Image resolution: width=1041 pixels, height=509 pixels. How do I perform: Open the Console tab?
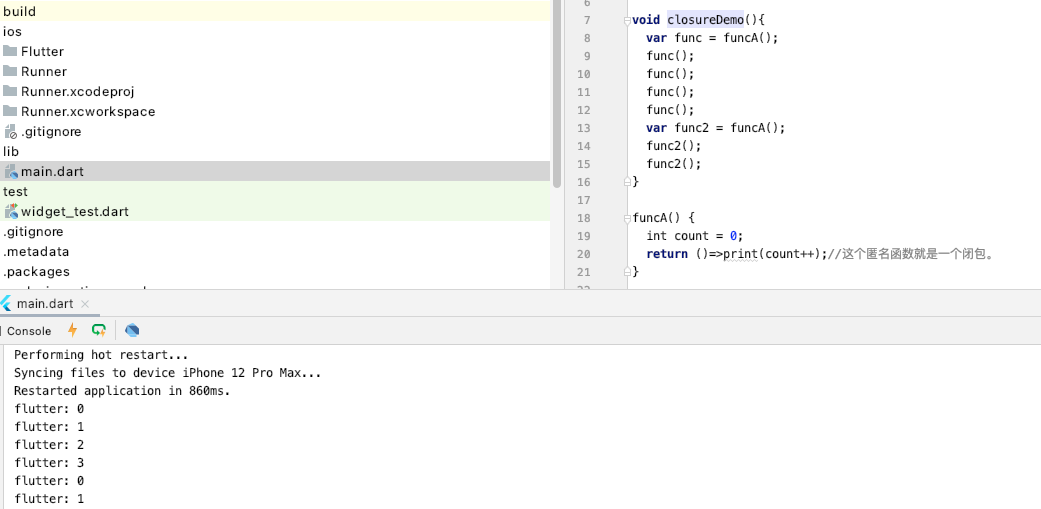pos(29,330)
